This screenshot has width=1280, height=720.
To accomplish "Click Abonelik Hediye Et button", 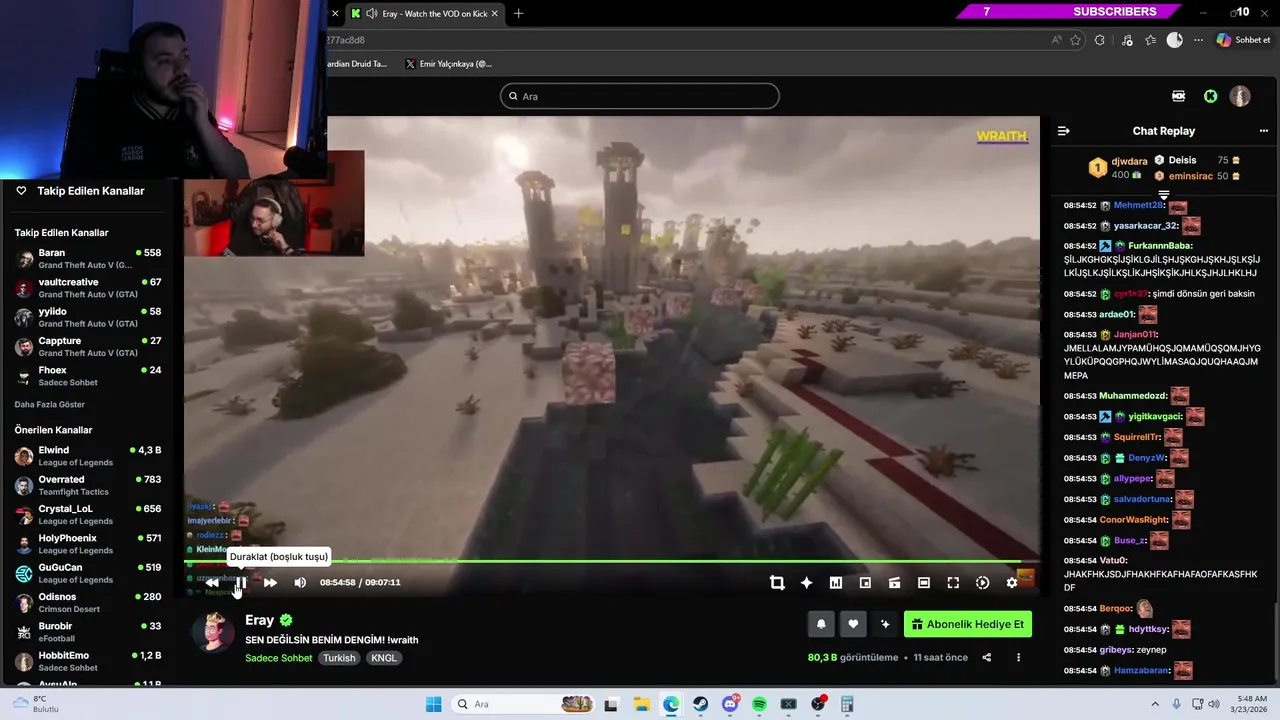I will (x=968, y=624).
